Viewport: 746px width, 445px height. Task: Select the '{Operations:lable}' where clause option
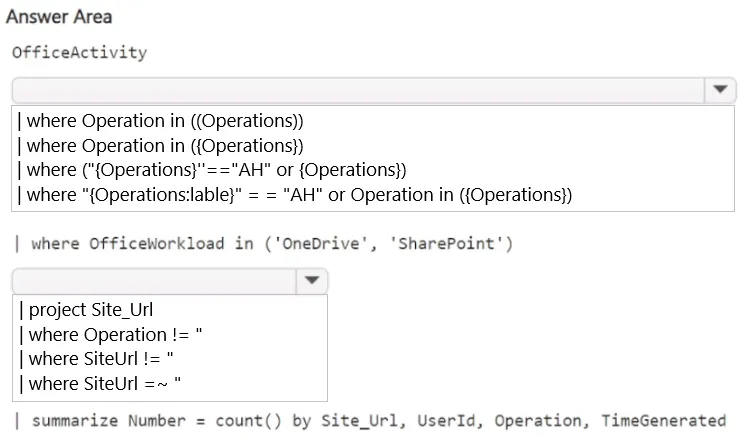[294, 195]
